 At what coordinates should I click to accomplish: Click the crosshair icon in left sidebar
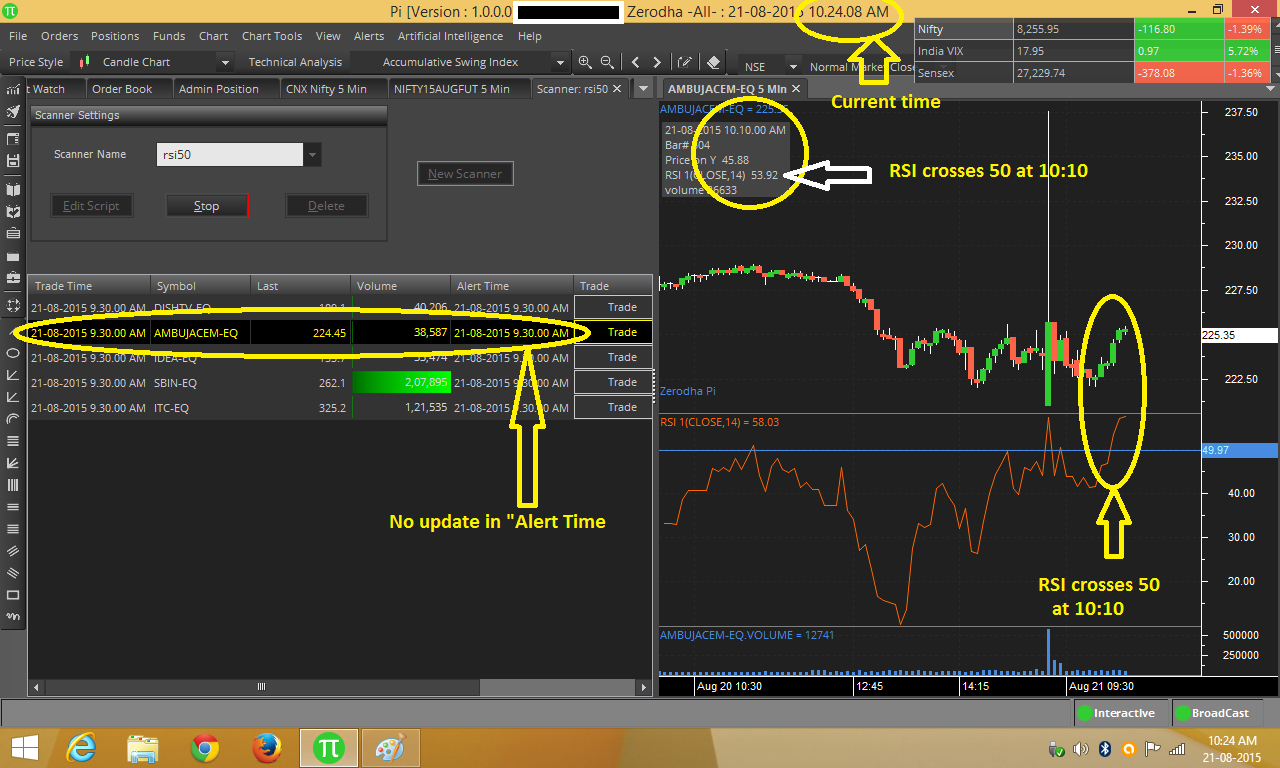tap(13, 305)
